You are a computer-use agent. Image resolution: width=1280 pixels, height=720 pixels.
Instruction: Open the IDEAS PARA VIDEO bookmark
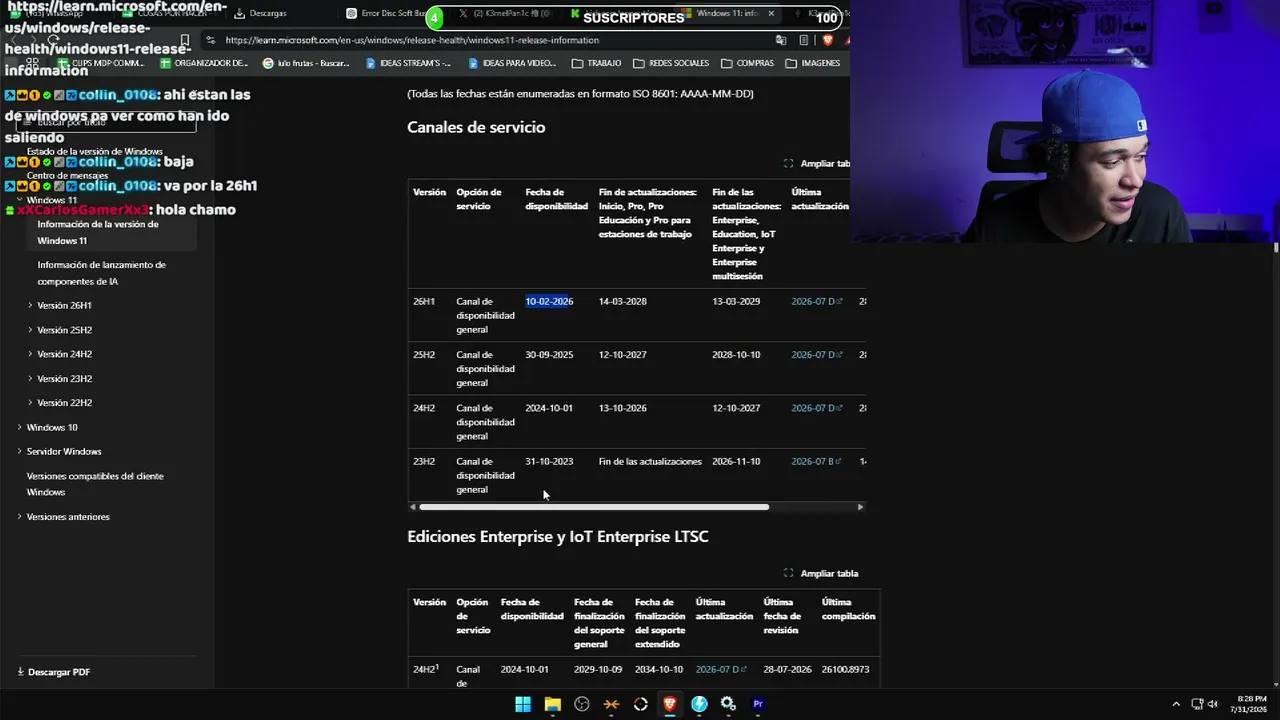click(511, 63)
